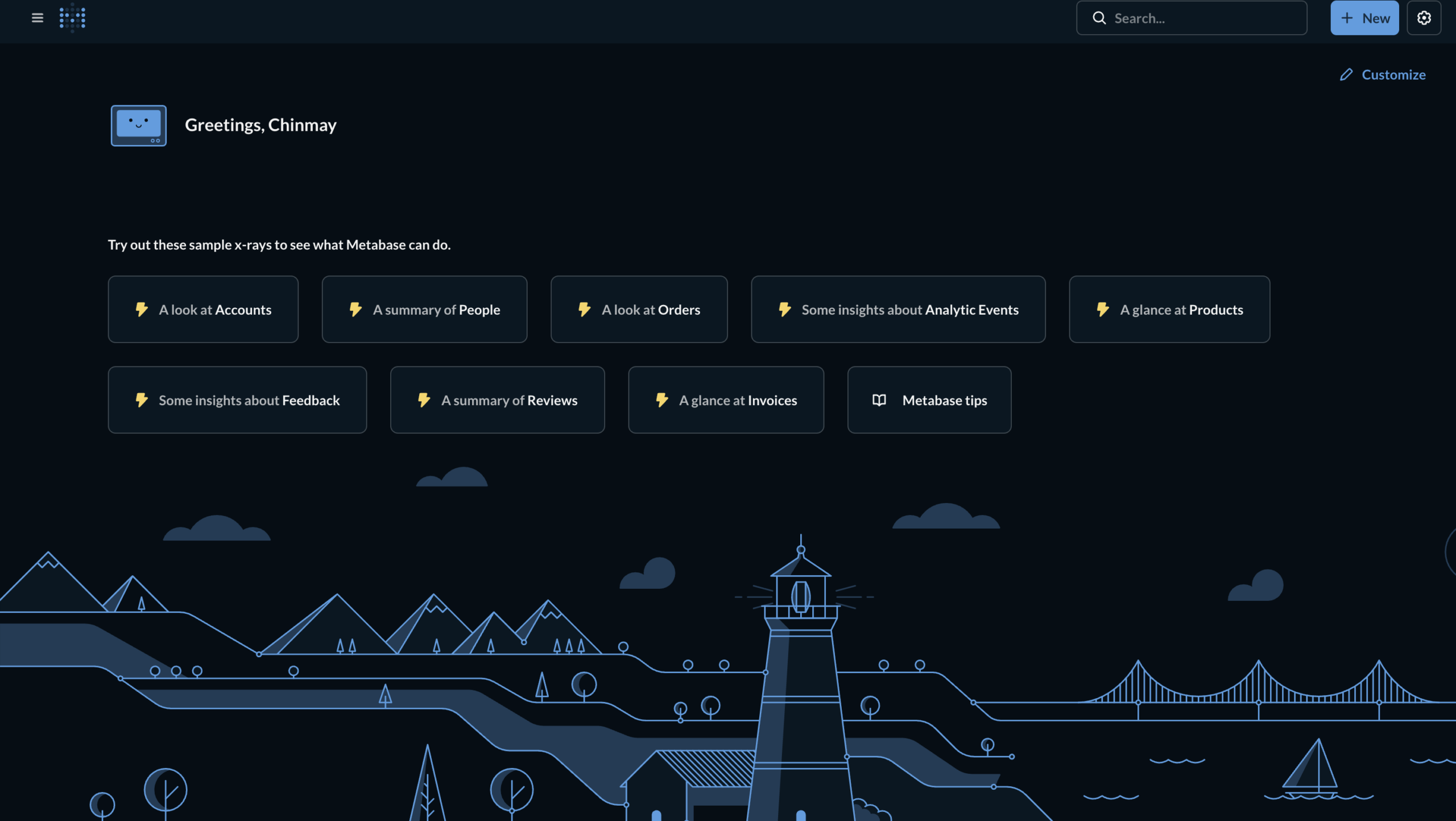Open Some insights about Feedback

click(237, 400)
